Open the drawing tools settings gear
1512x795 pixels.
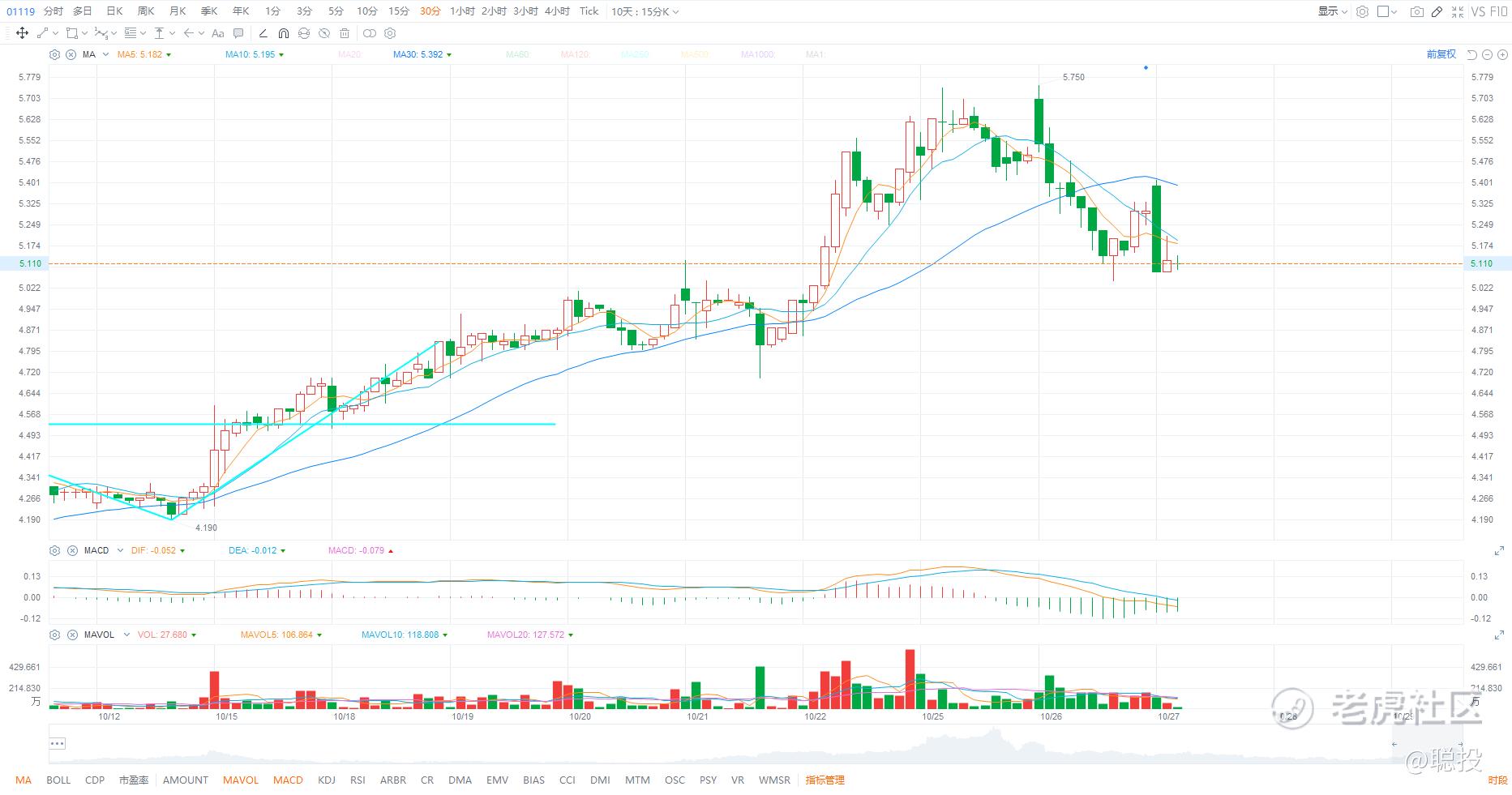[x=390, y=33]
